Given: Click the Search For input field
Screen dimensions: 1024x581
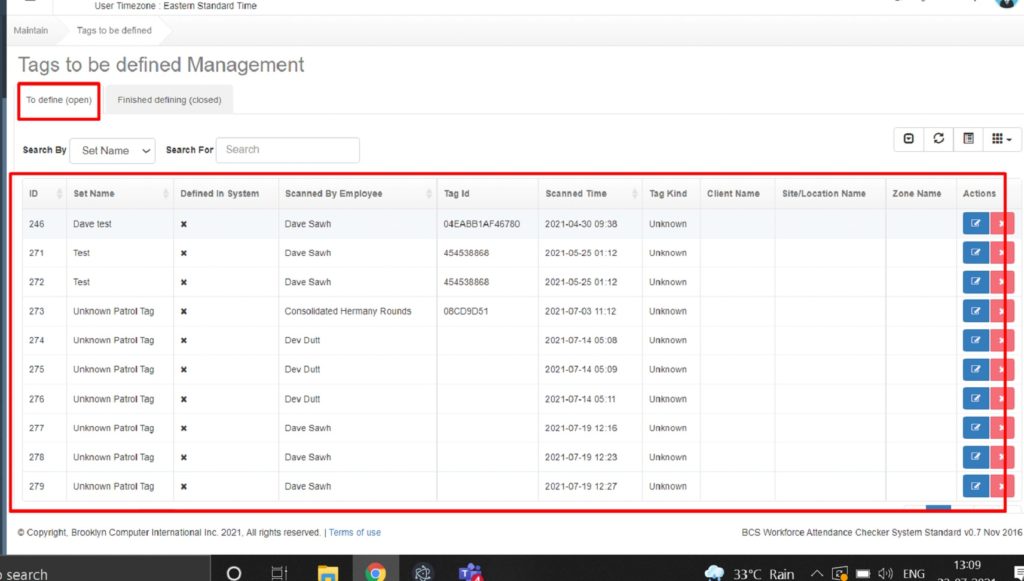Looking at the screenshot, I should 288,150.
